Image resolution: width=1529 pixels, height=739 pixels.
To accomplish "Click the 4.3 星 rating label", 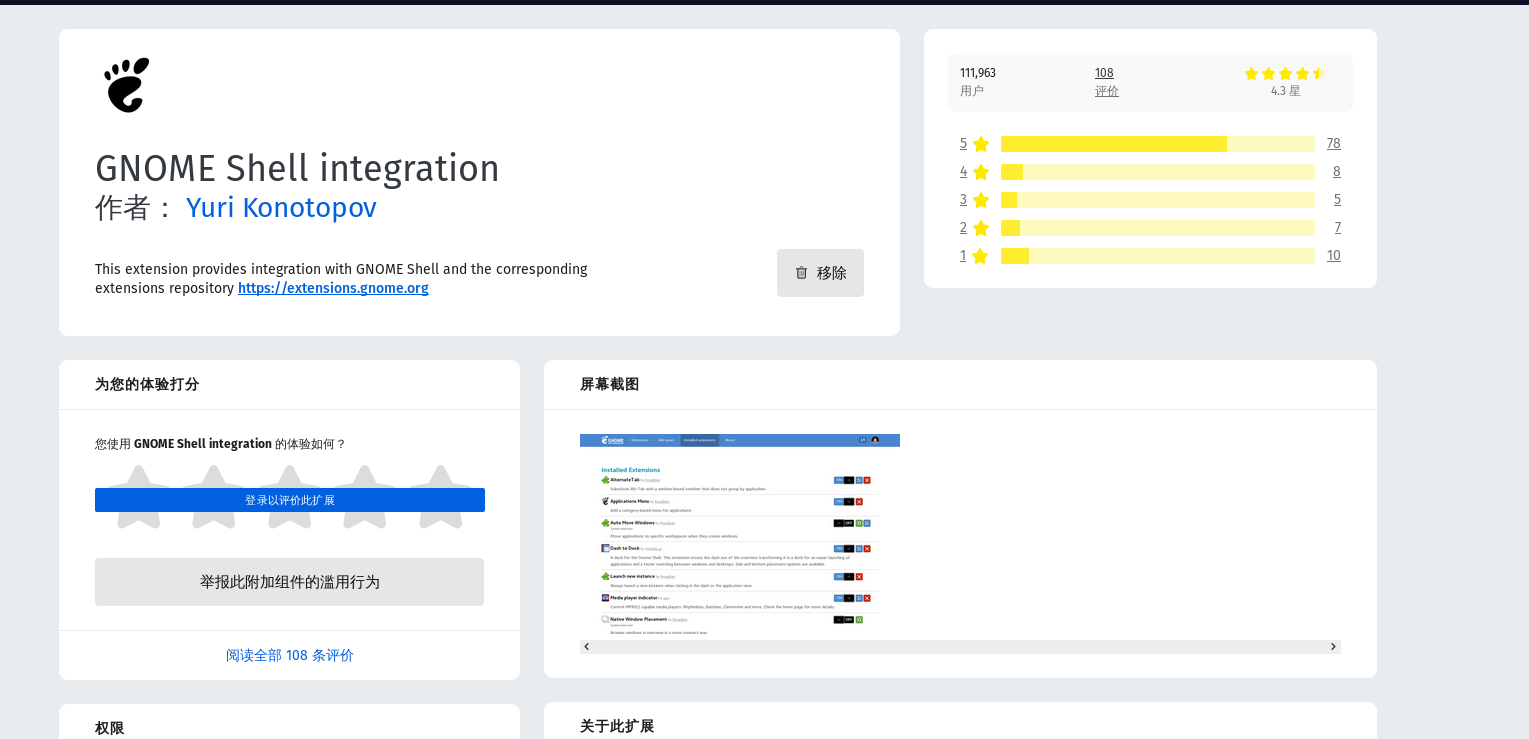I will click(x=1285, y=91).
